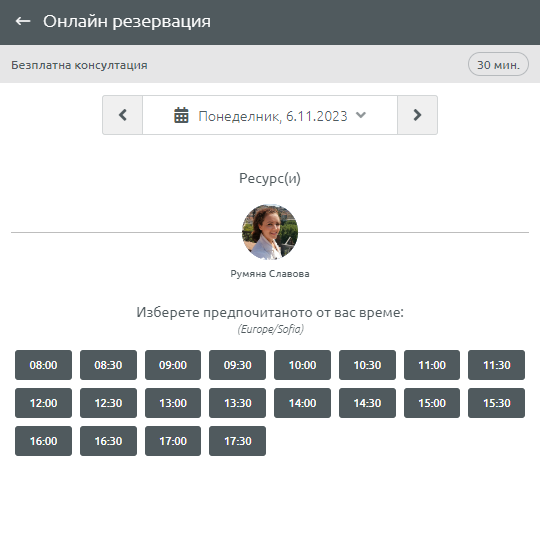This screenshot has height=540, width=540.
Task: Click the calendar icon beside the date
Action: tap(181, 115)
